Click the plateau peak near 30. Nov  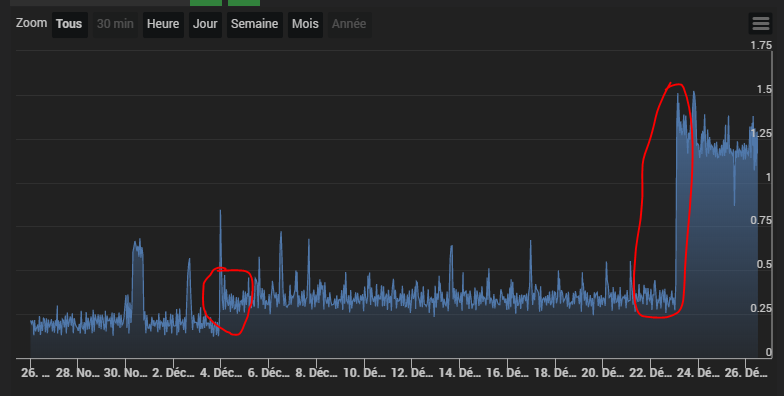[138, 244]
